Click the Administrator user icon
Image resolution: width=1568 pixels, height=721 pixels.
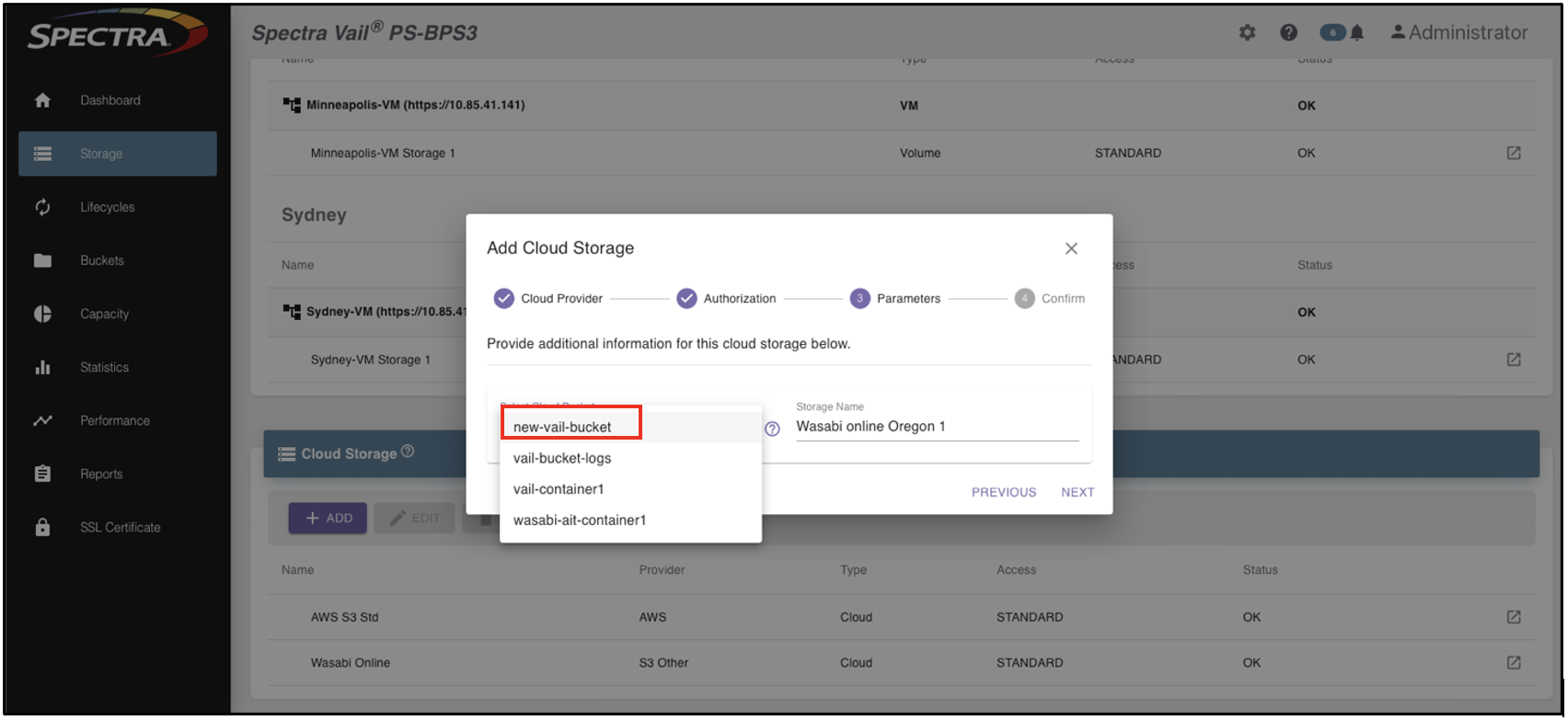[1398, 32]
